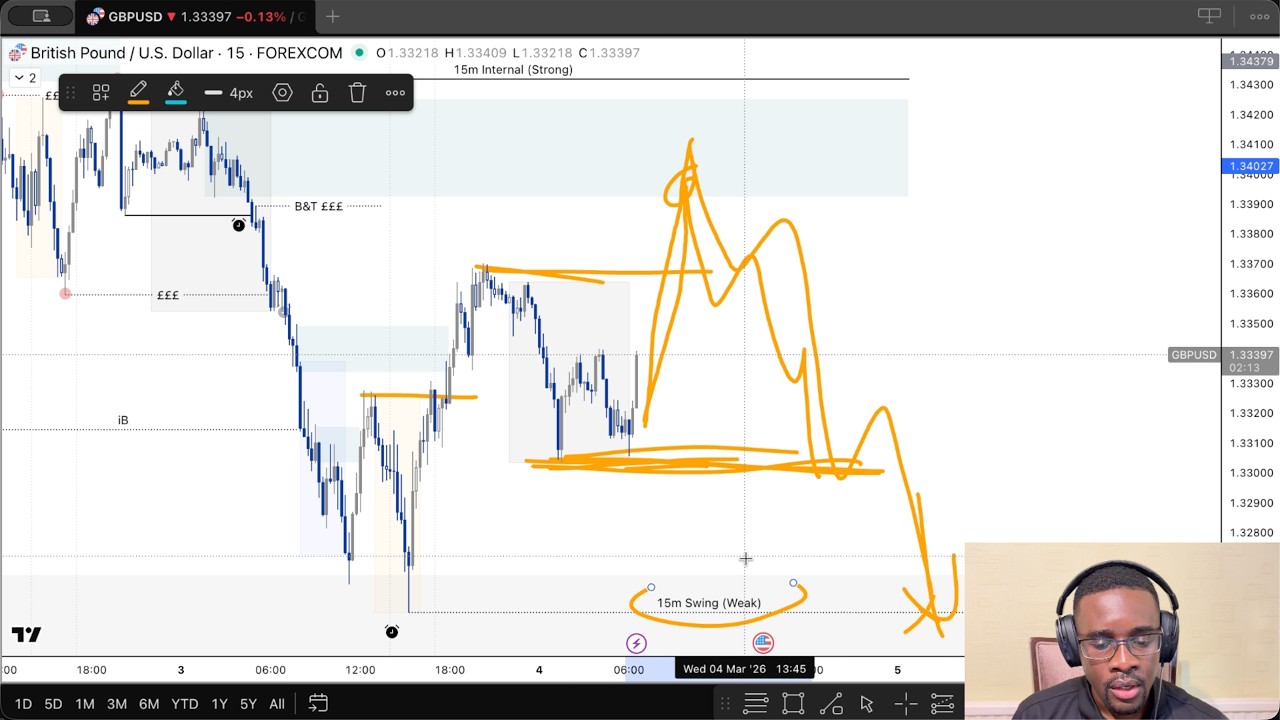This screenshot has height=720, width=1280.
Task: Select the B&T £££ label
Action: [318, 206]
